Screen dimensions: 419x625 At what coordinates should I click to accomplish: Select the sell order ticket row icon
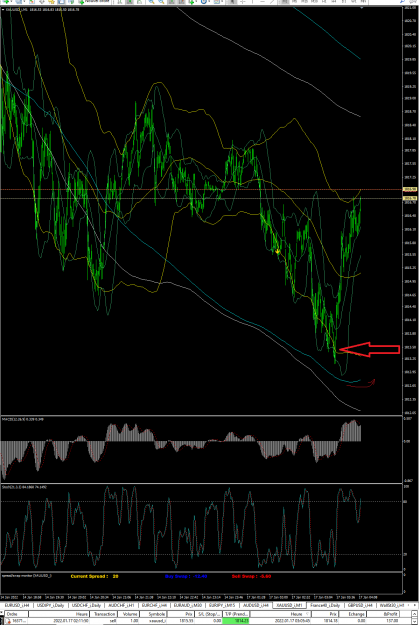[8, 621]
